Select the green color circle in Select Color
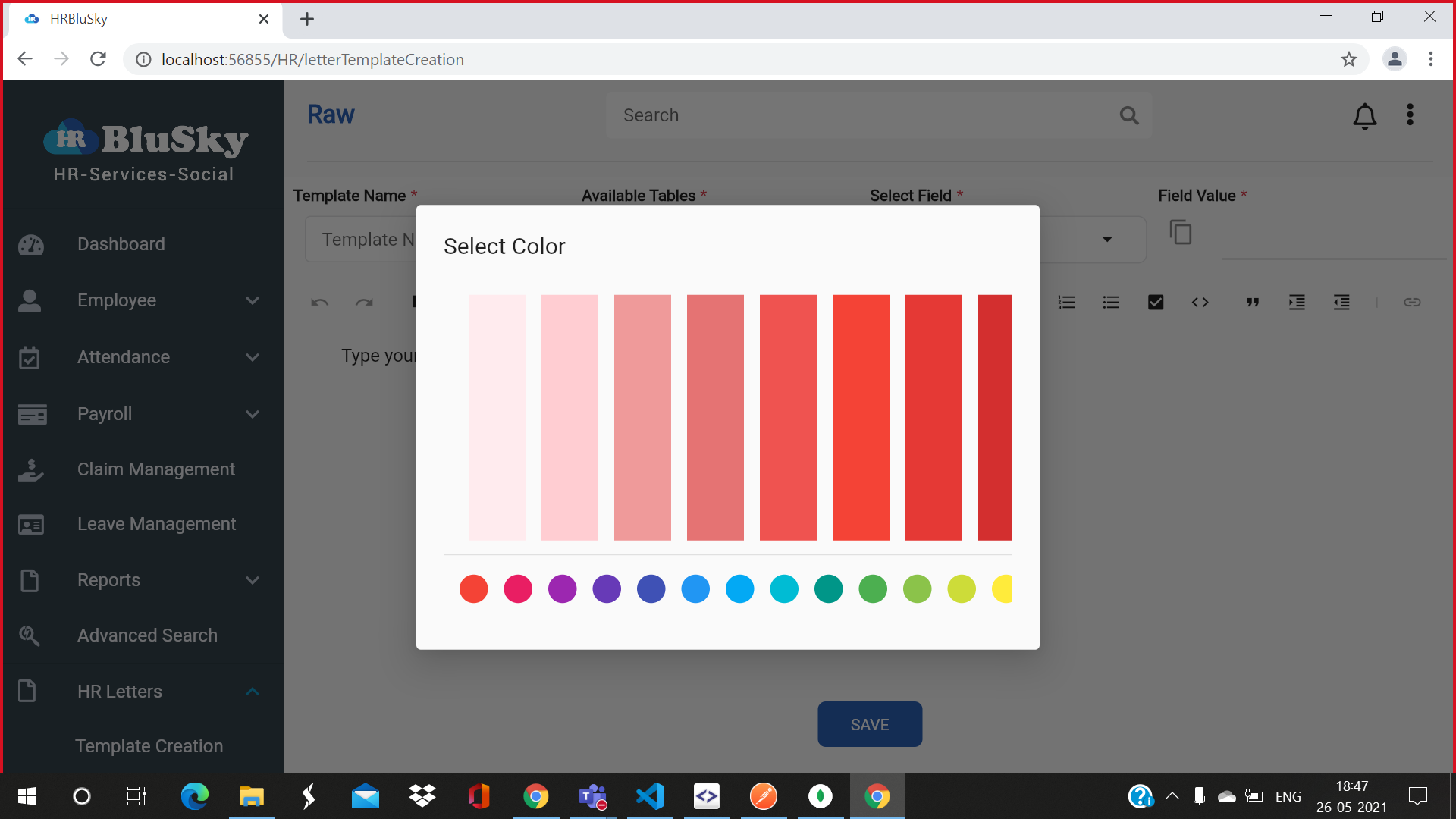The height and width of the screenshot is (819, 1456). [x=873, y=588]
